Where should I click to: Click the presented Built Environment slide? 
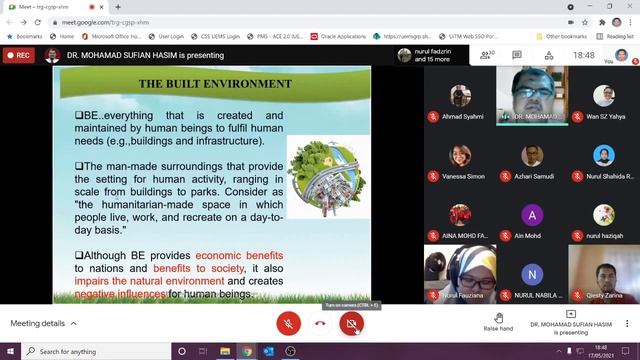click(x=212, y=185)
